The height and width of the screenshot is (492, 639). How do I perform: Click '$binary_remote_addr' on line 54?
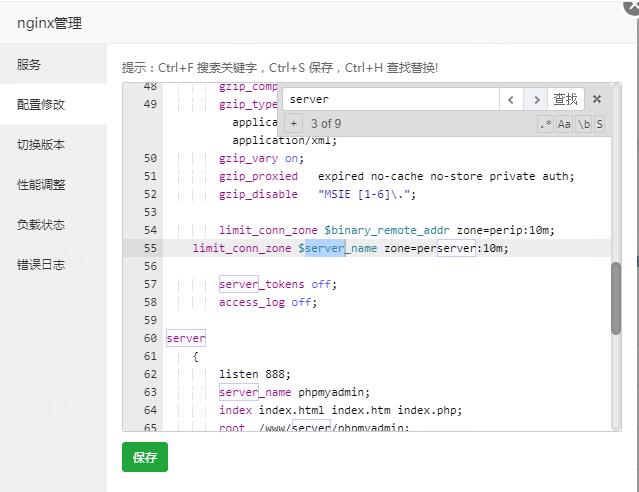click(x=387, y=230)
